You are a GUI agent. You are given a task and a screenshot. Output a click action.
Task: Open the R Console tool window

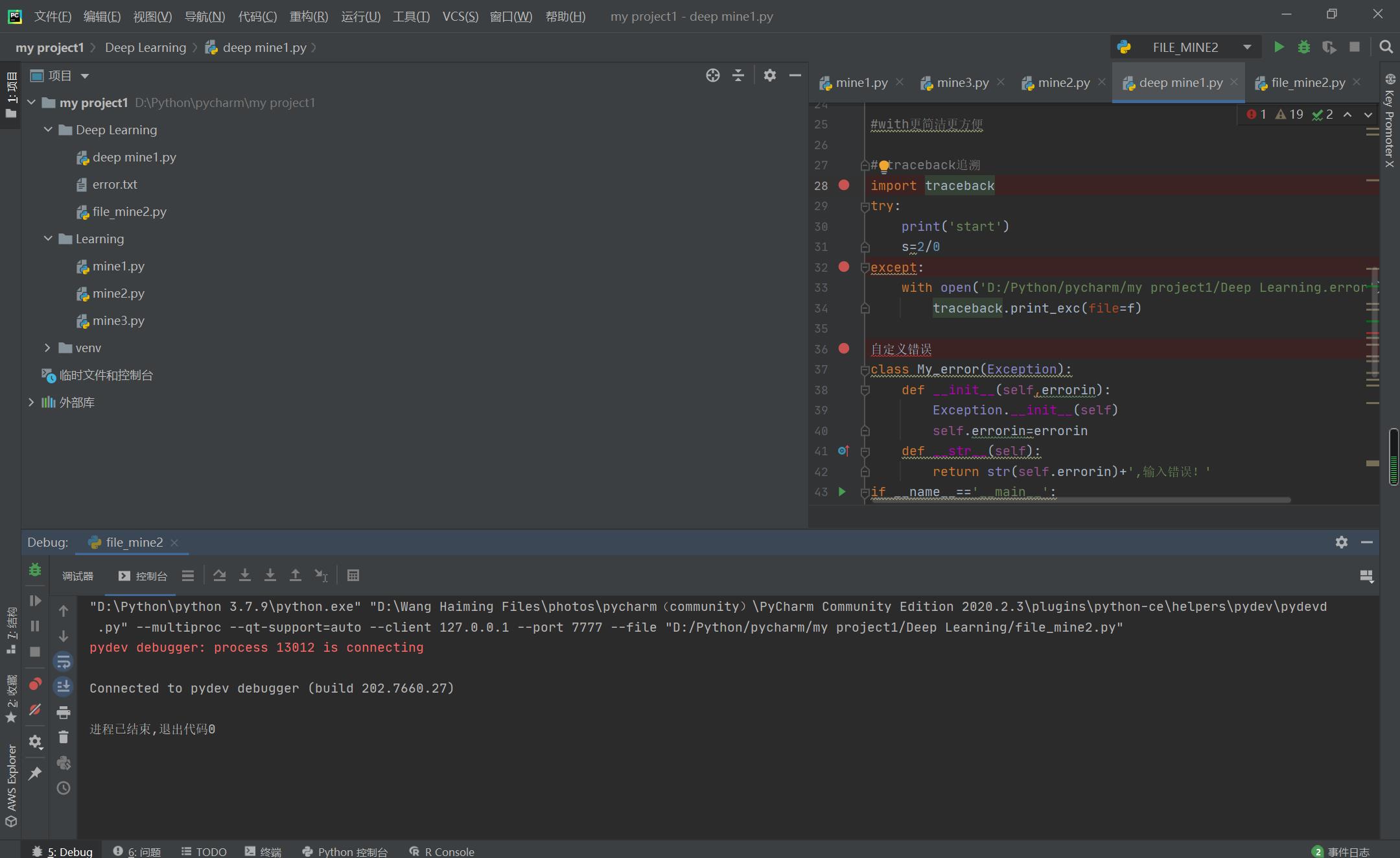click(x=442, y=852)
